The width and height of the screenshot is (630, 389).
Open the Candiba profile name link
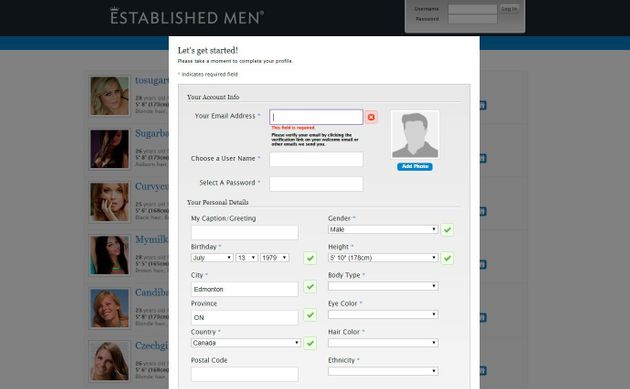tap(151, 293)
